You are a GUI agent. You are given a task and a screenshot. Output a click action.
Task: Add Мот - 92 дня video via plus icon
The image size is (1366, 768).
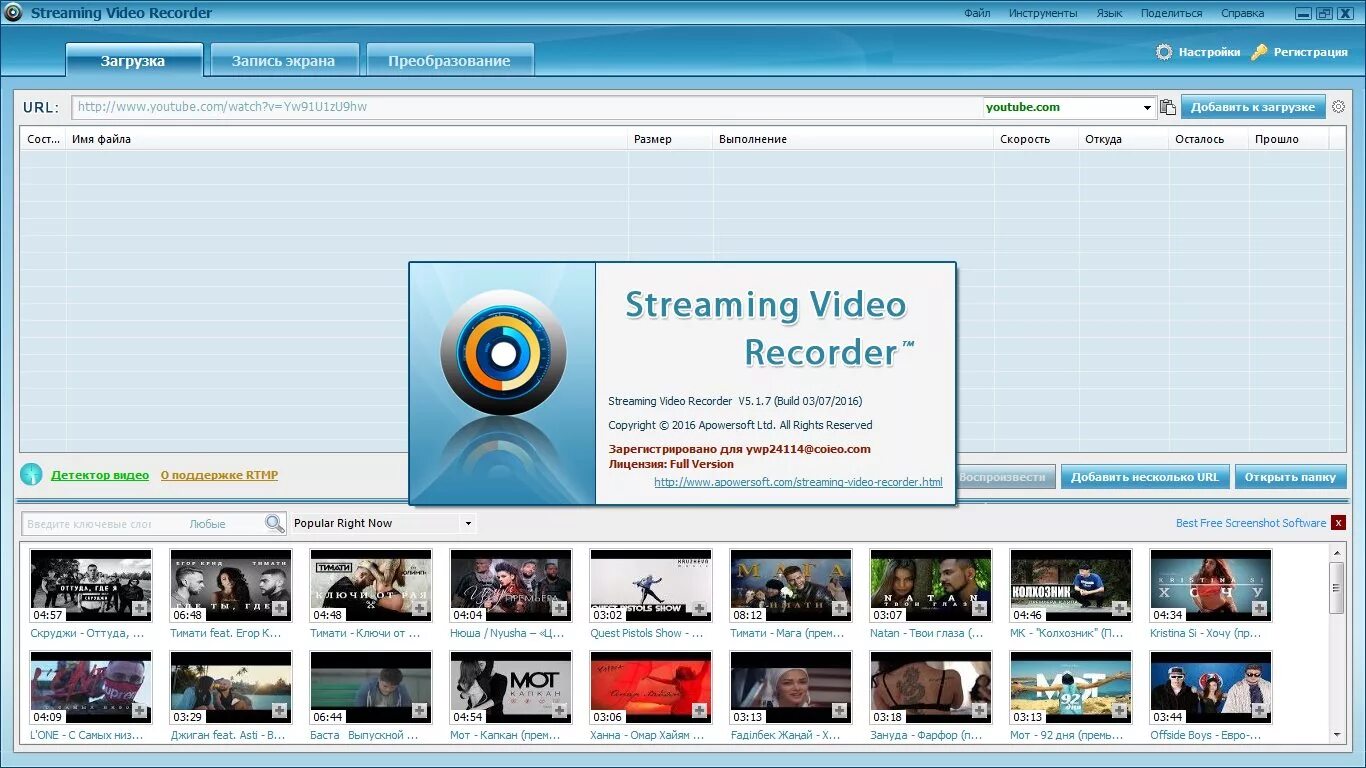[1120, 710]
